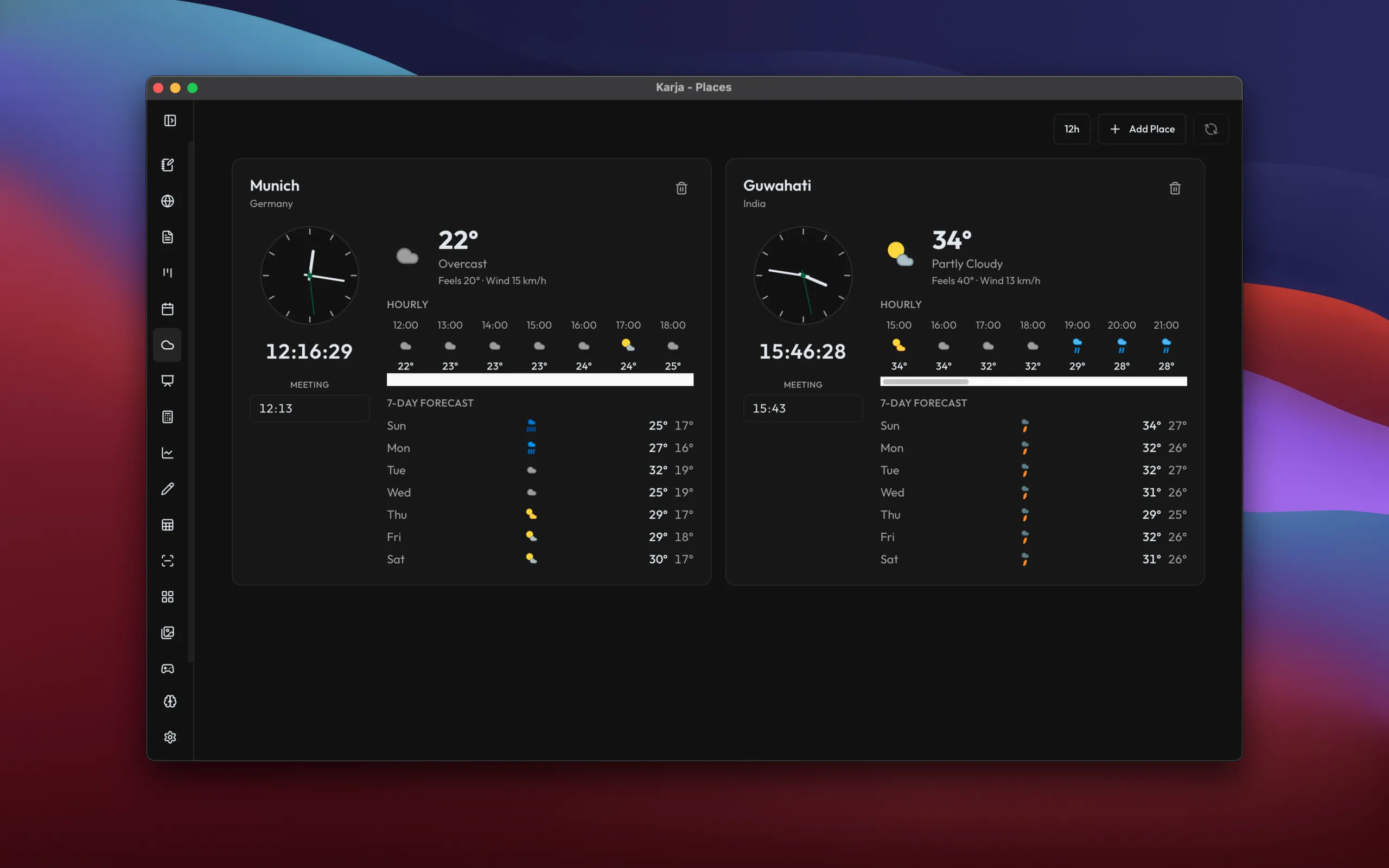Click the Guwahati 19:00 rain hourly icon

[x=1077, y=346]
